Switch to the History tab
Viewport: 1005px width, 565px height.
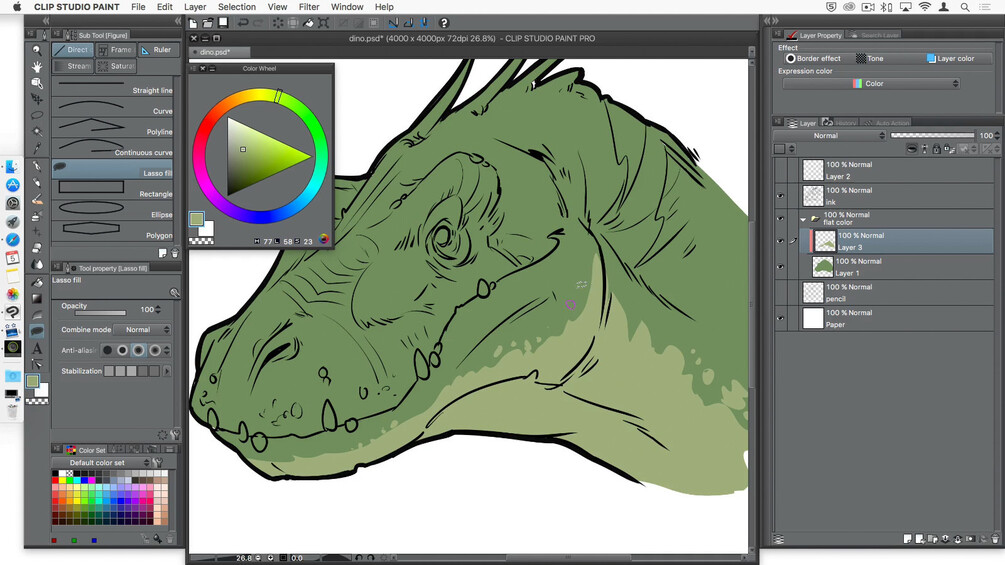[840, 122]
